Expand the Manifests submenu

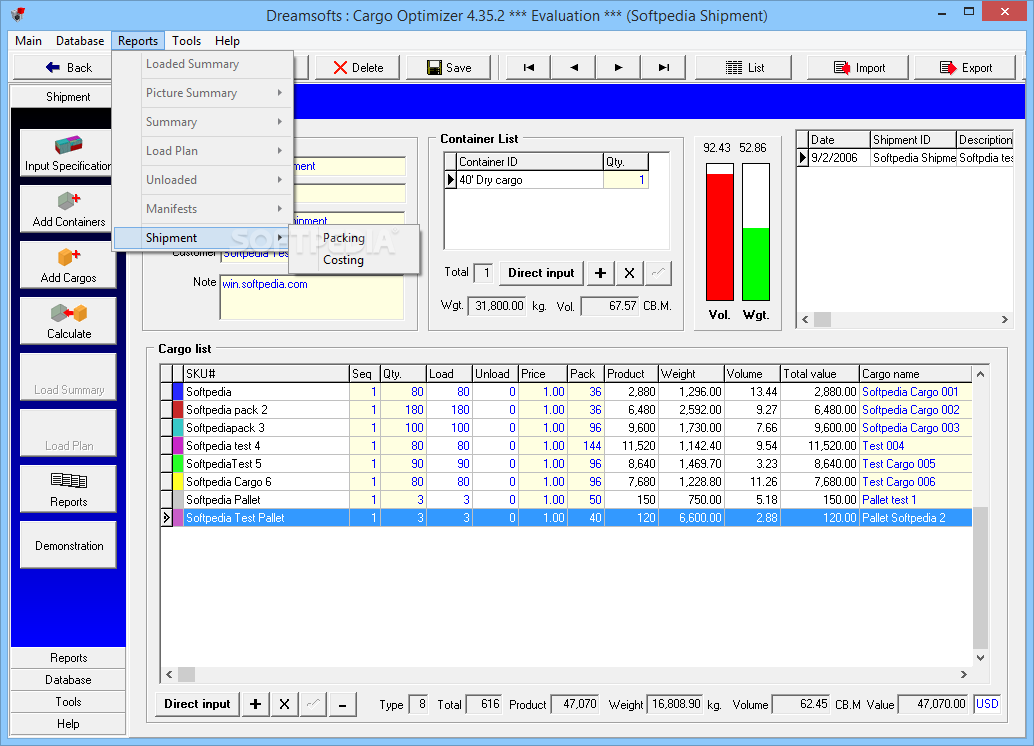click(203, 209)
